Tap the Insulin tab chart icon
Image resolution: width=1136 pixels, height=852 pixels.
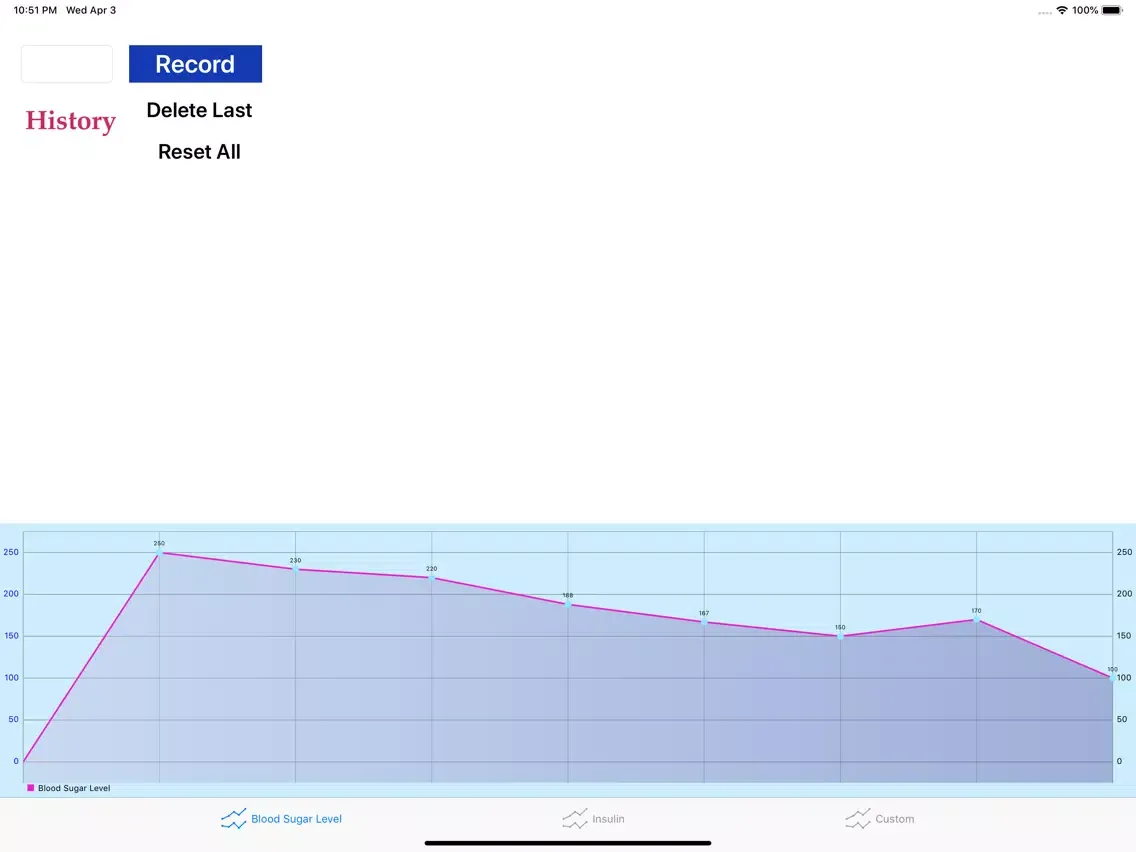click(x=575, y=819)
